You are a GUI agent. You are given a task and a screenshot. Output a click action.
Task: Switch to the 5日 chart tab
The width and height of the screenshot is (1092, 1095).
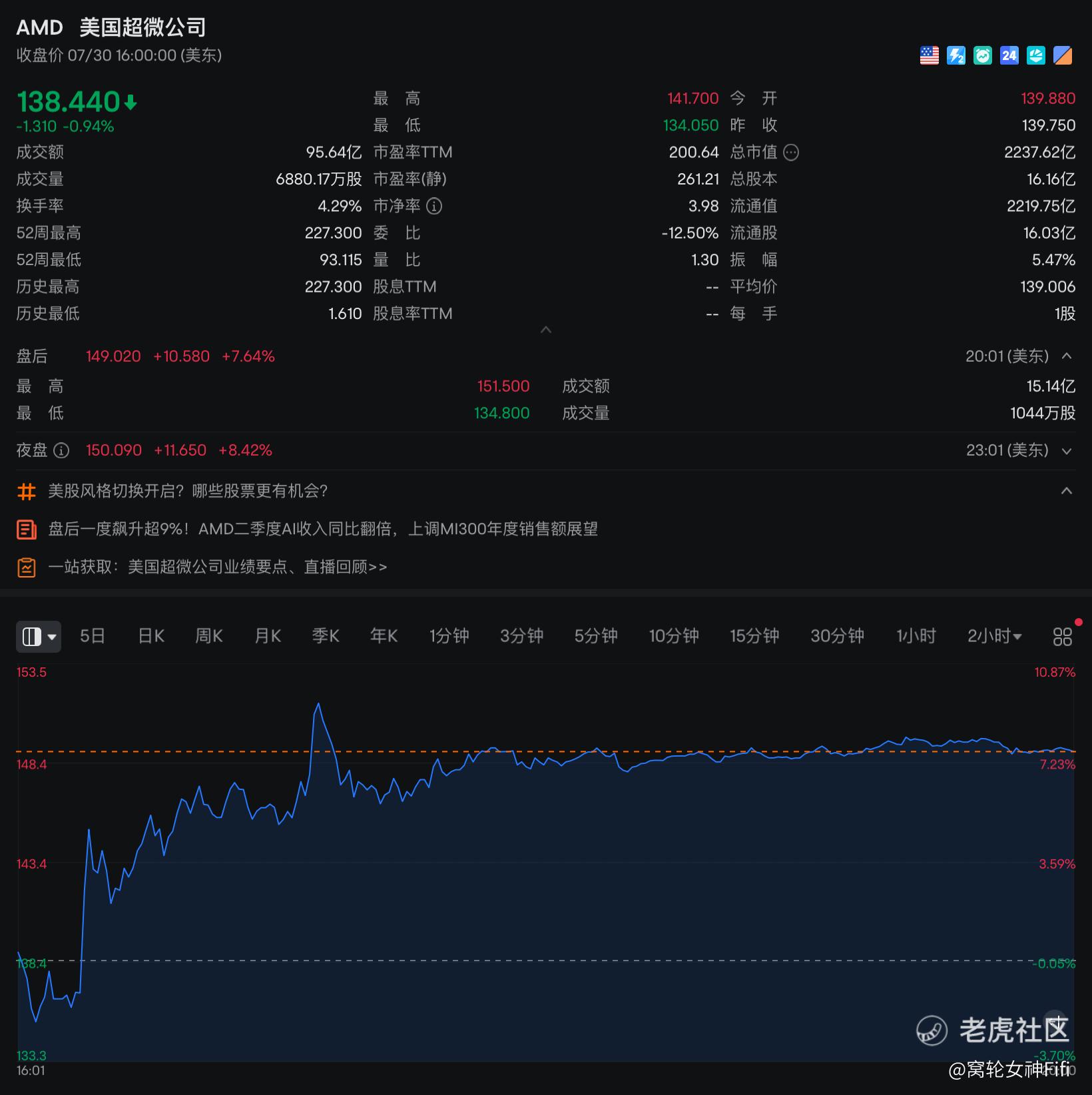[93, 636]
